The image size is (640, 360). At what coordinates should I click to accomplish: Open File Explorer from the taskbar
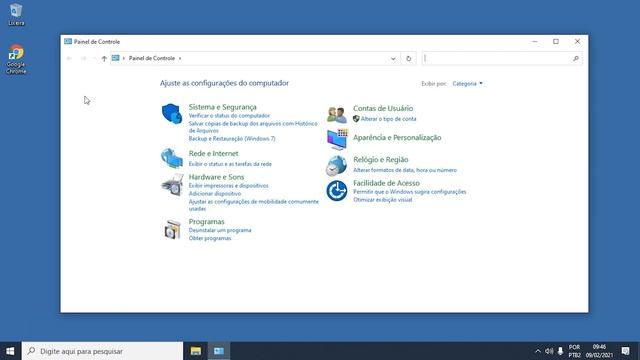(x=196, y=351)
